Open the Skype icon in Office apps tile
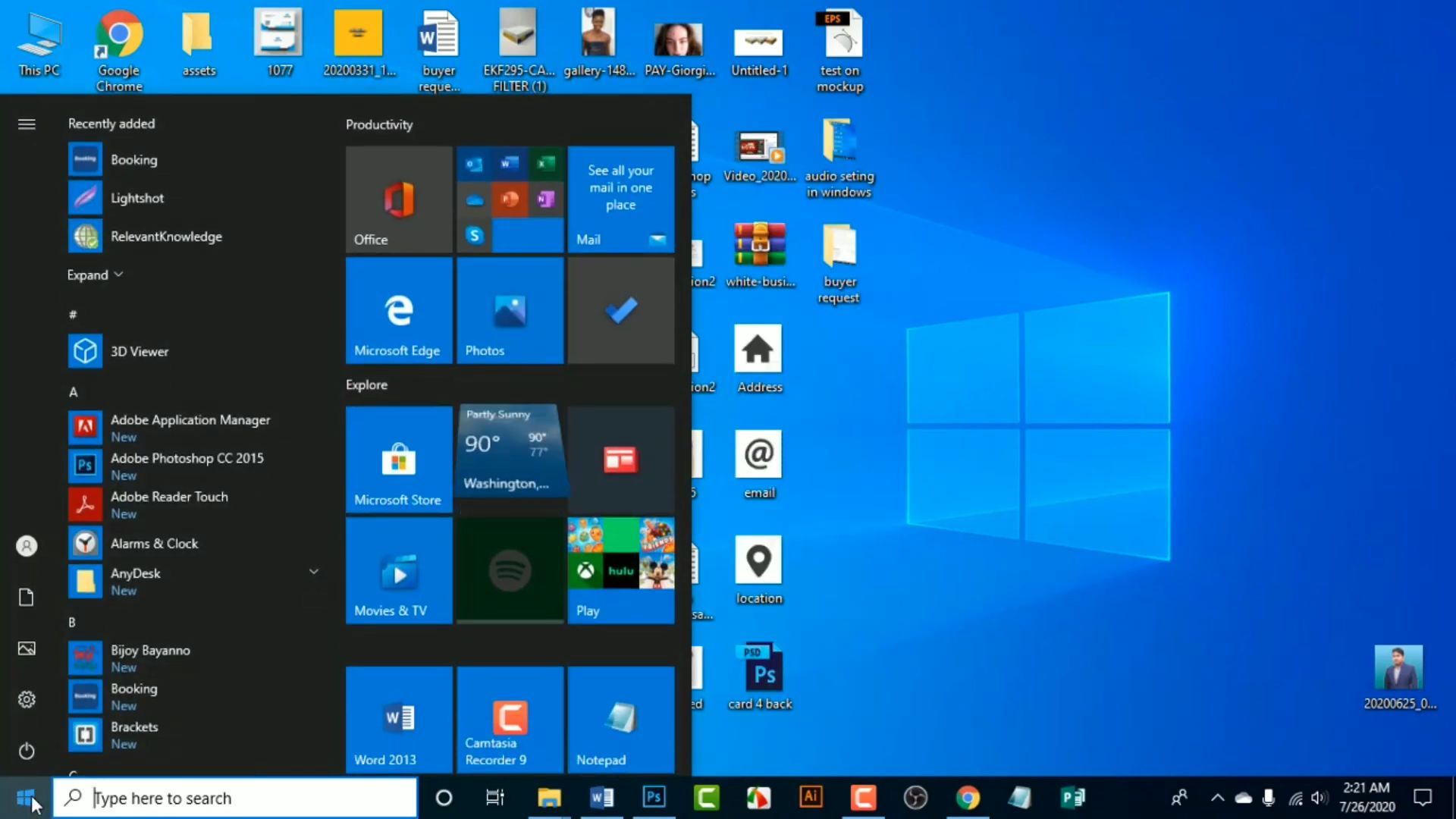 click(475, 235)
